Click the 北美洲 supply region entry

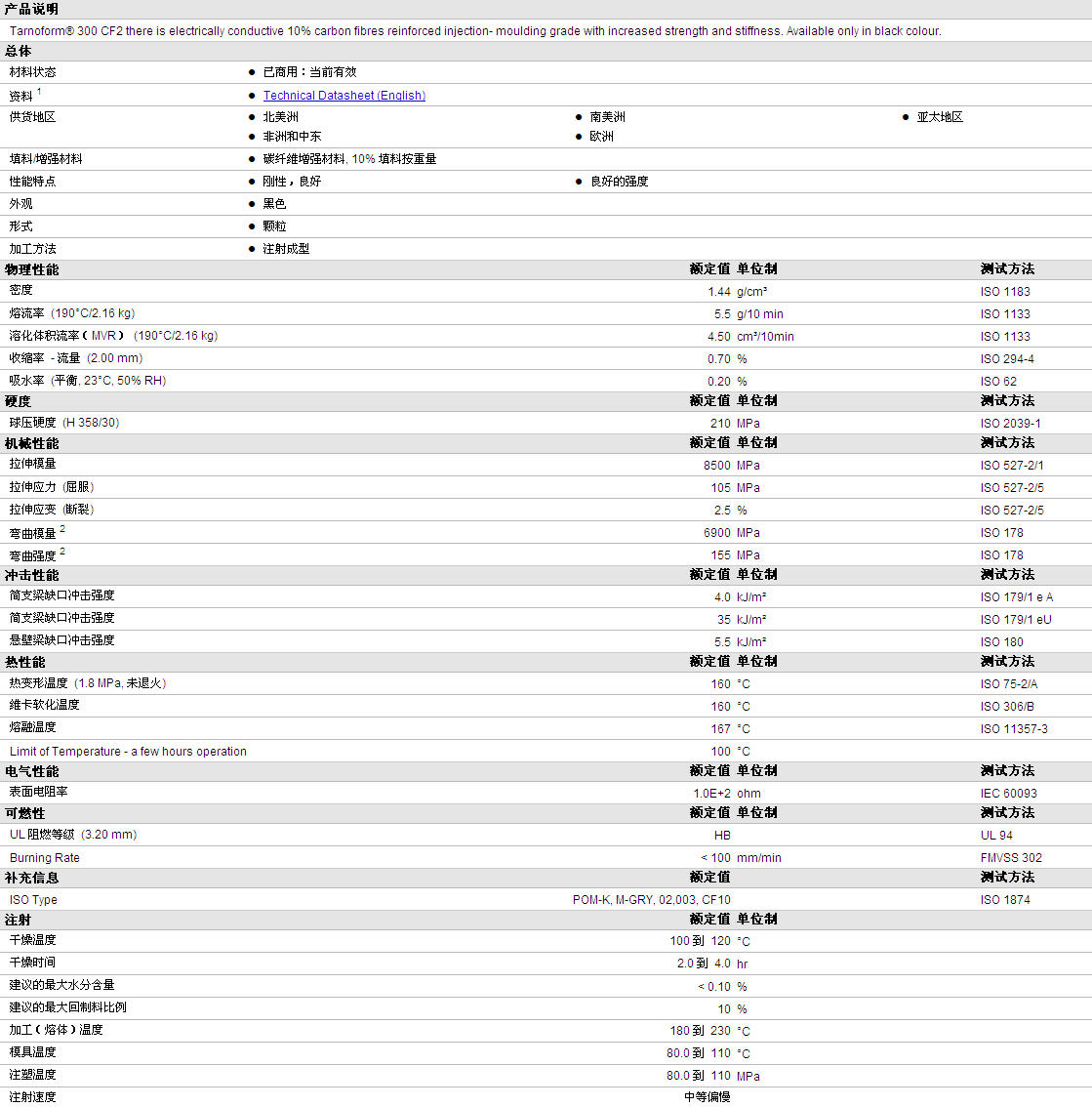click(281, 116)
